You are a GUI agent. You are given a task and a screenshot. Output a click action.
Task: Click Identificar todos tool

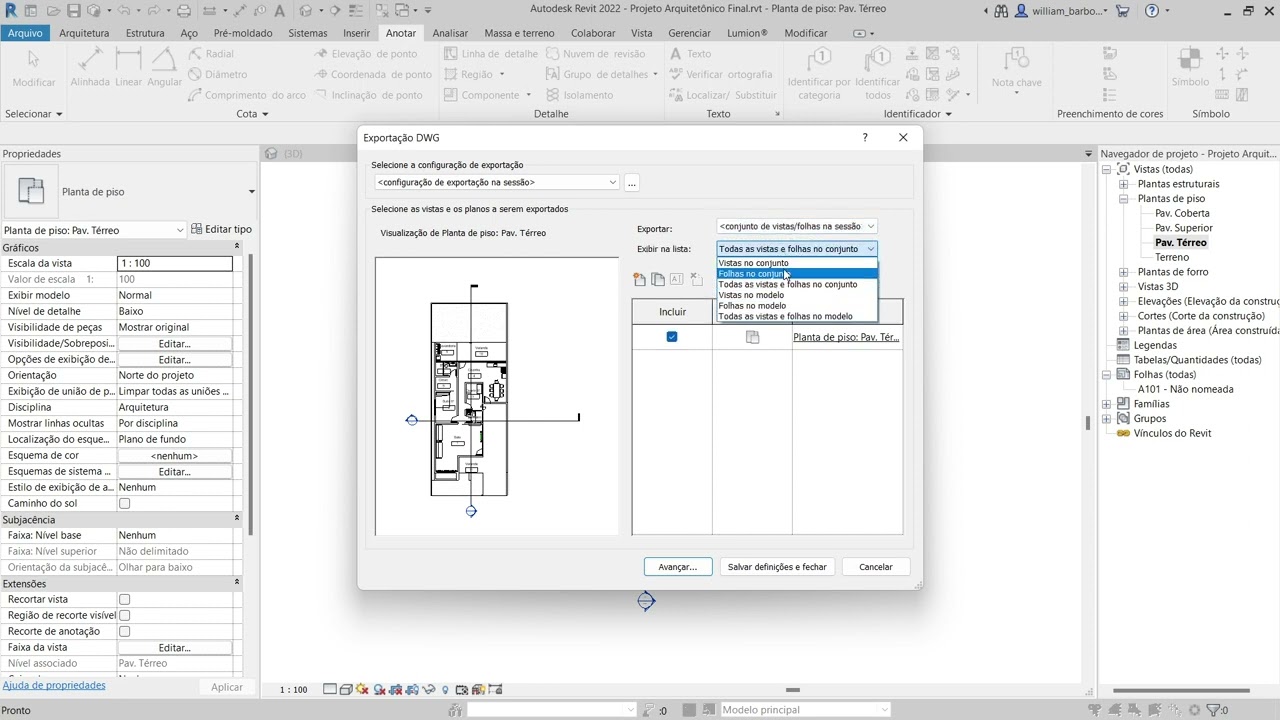click(x=877, y=73)
